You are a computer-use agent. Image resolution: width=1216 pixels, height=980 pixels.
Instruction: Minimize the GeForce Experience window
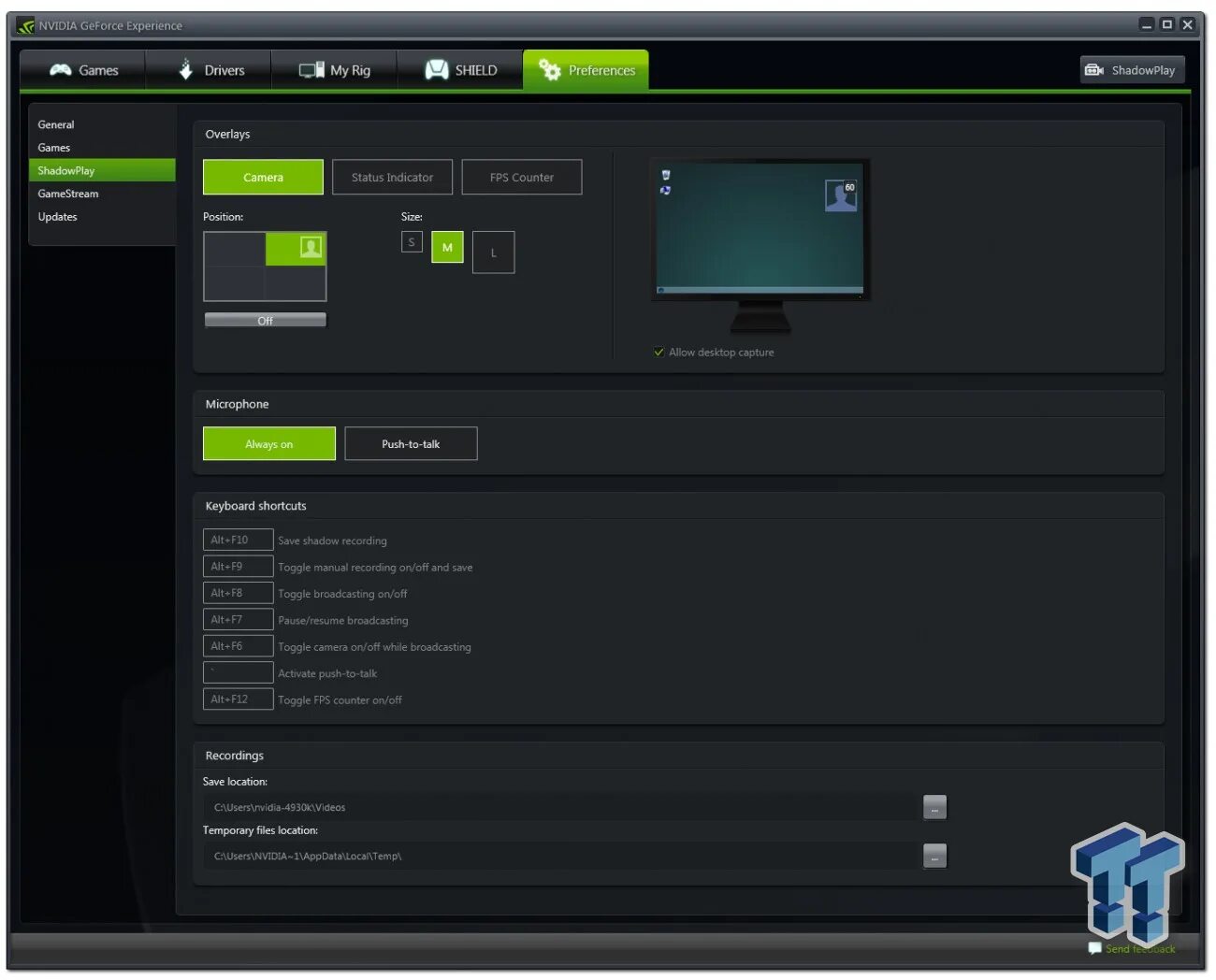coord(1147,24)
